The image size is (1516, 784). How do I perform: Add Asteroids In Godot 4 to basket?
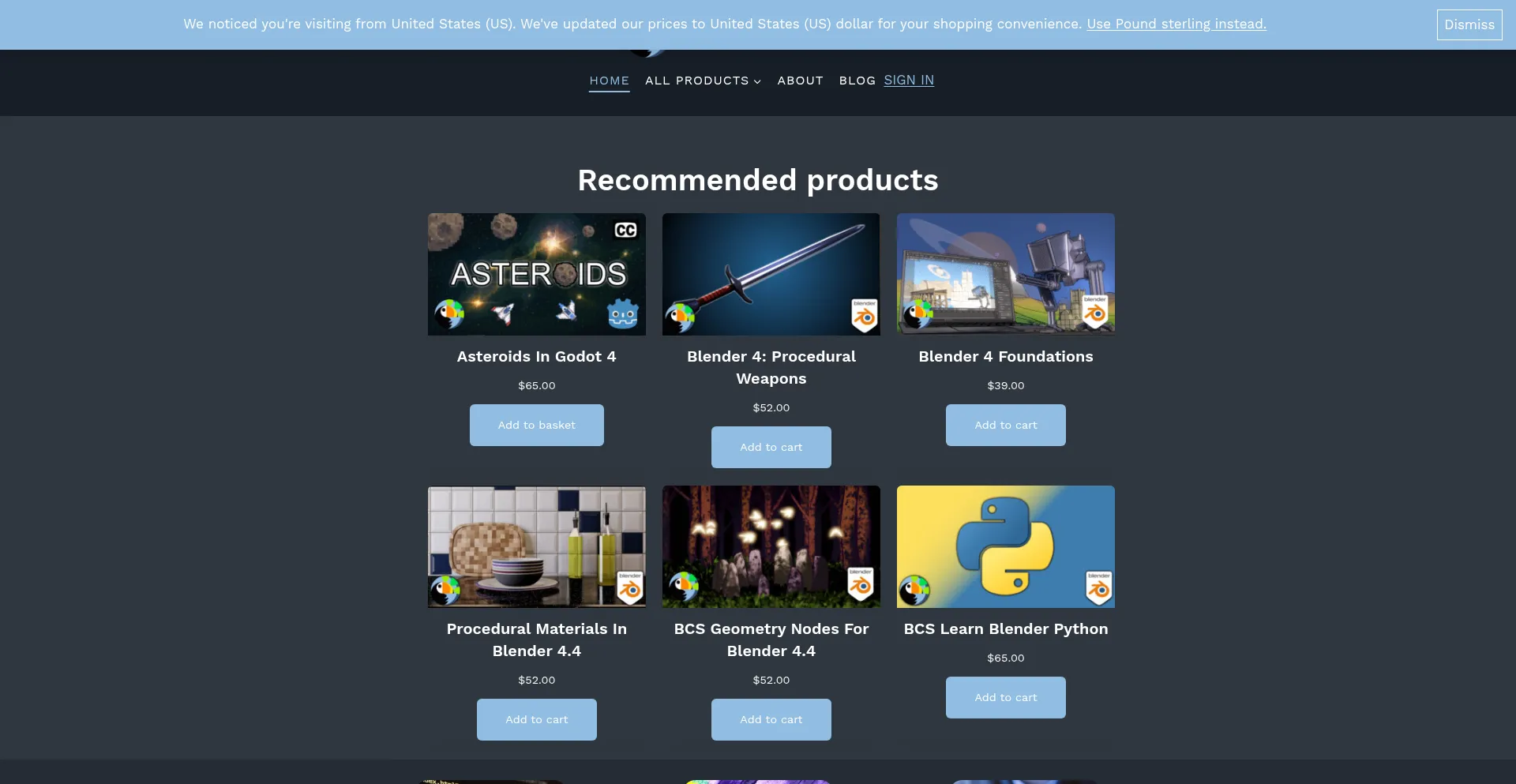click(536, 425)
